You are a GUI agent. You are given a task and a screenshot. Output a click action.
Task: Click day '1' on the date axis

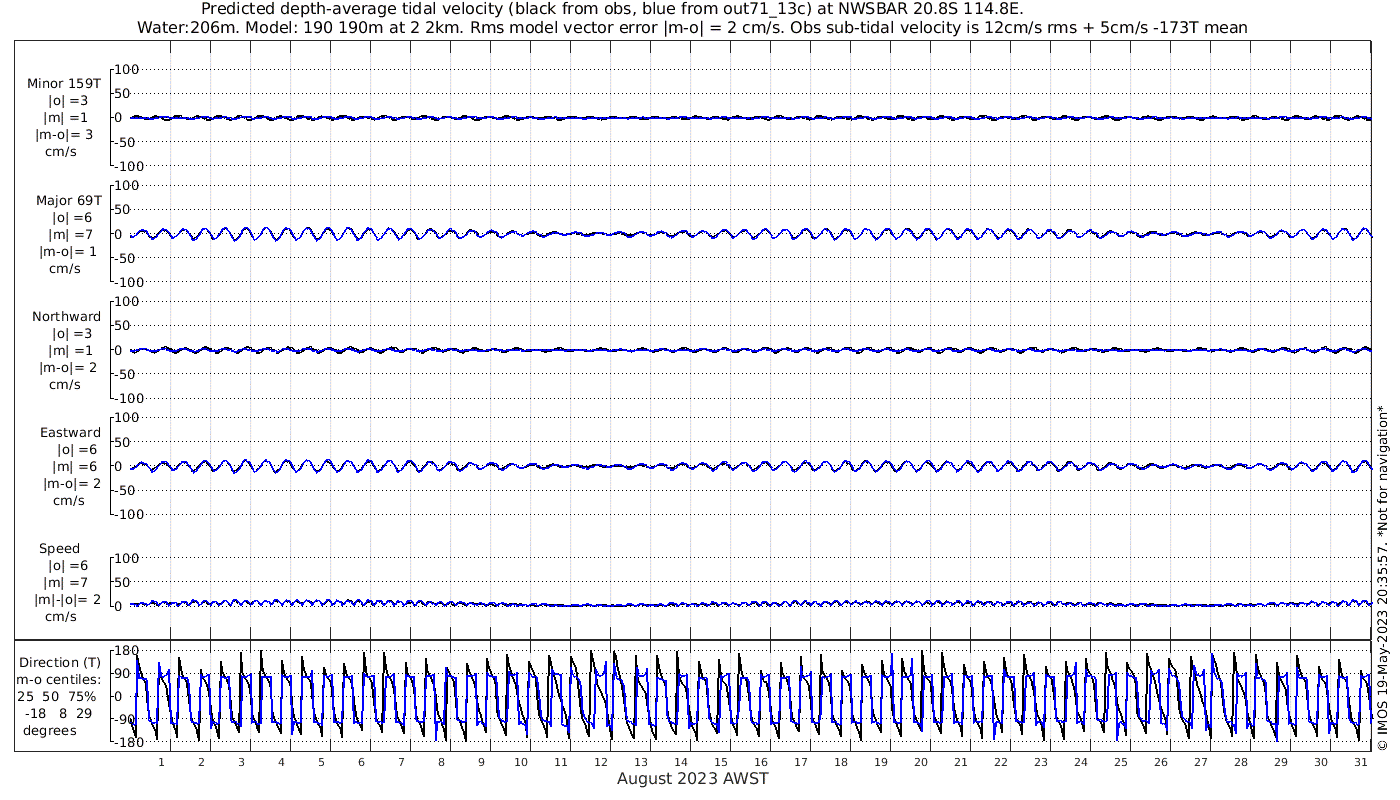pyautogui.click(x=161, y=762)
